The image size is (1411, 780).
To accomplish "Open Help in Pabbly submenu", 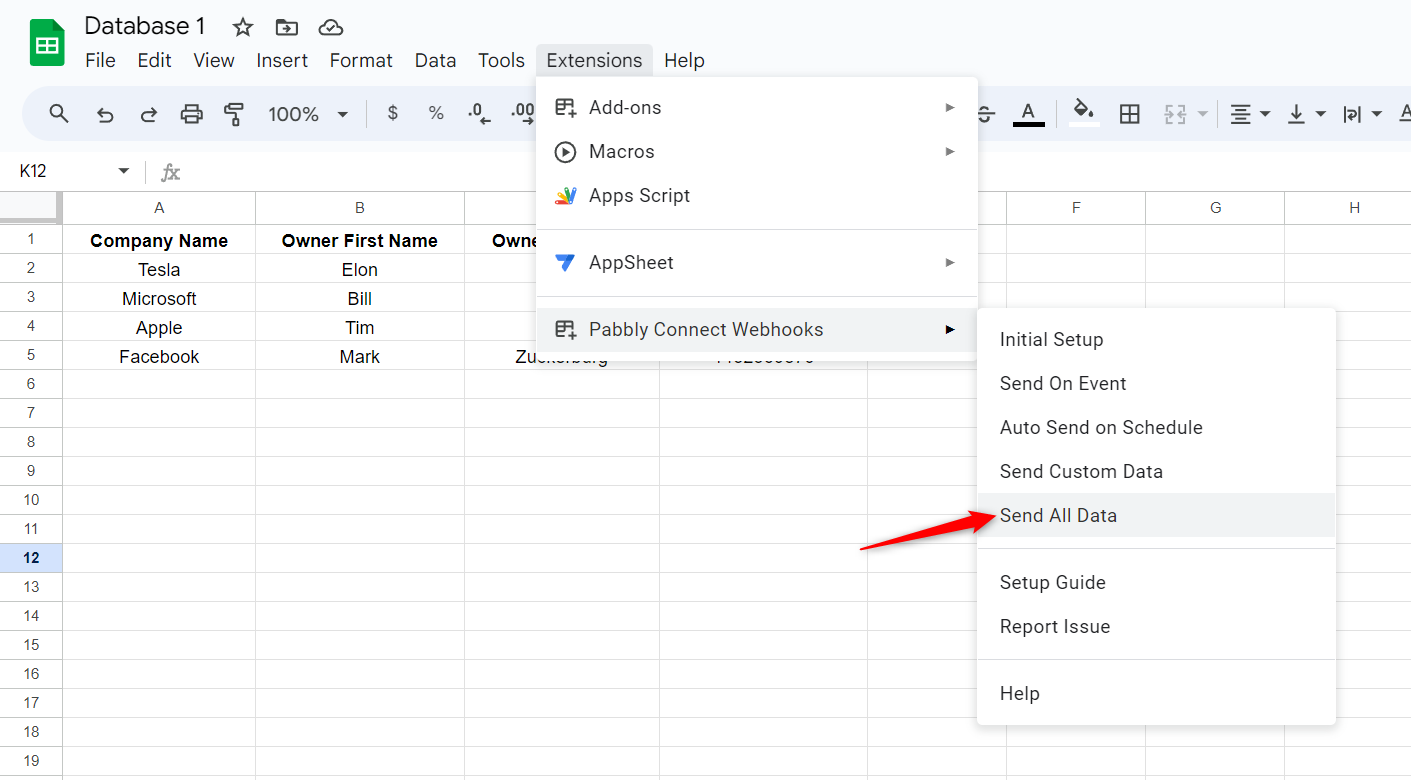I will tap(1156, 693).
